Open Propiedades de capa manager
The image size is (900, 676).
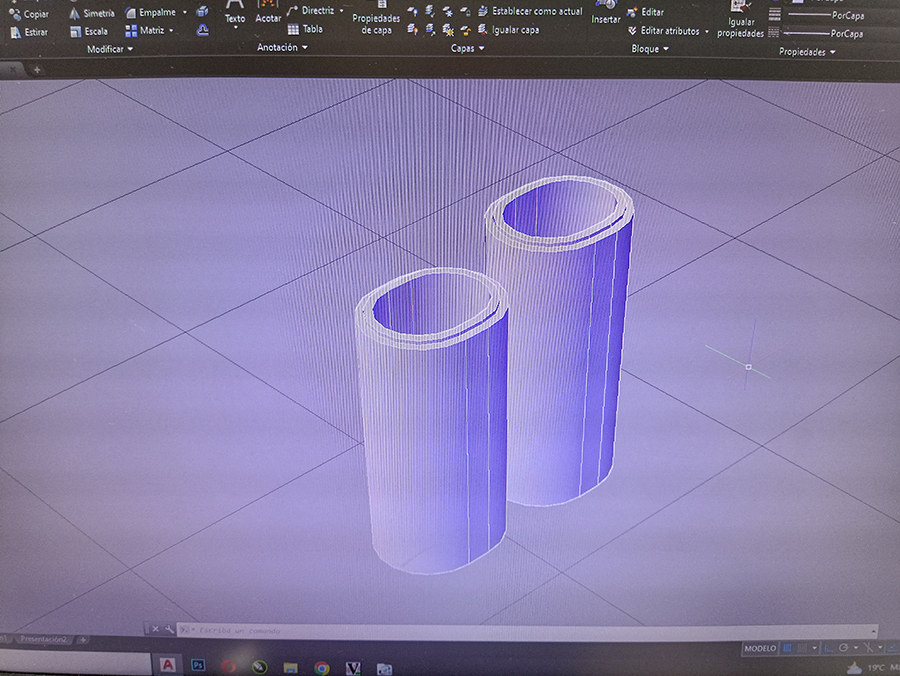376,20
